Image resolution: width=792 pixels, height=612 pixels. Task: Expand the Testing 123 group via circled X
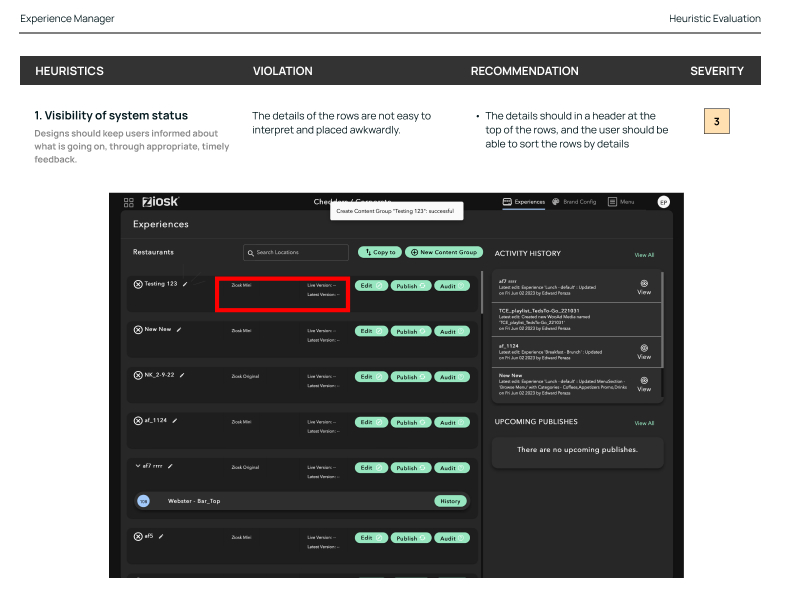pyautogui.click(x=138, y=284)
